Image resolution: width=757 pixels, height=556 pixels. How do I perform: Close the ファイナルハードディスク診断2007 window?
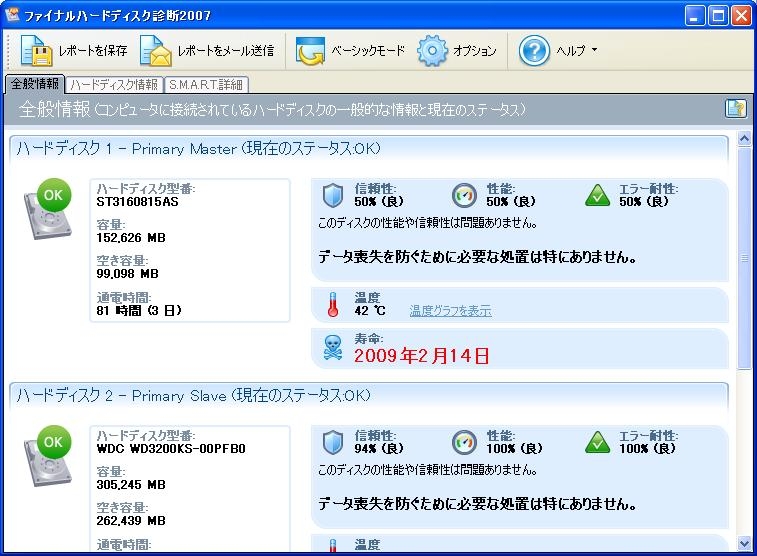pyautogui.click(x=741, y=16)
